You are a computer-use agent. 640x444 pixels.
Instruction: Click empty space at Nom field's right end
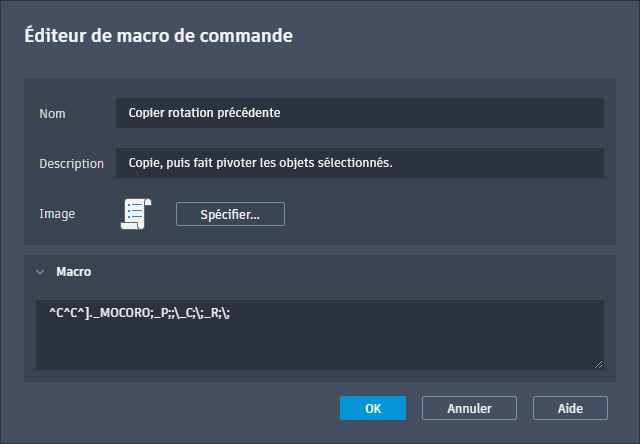tap(500, 113)
